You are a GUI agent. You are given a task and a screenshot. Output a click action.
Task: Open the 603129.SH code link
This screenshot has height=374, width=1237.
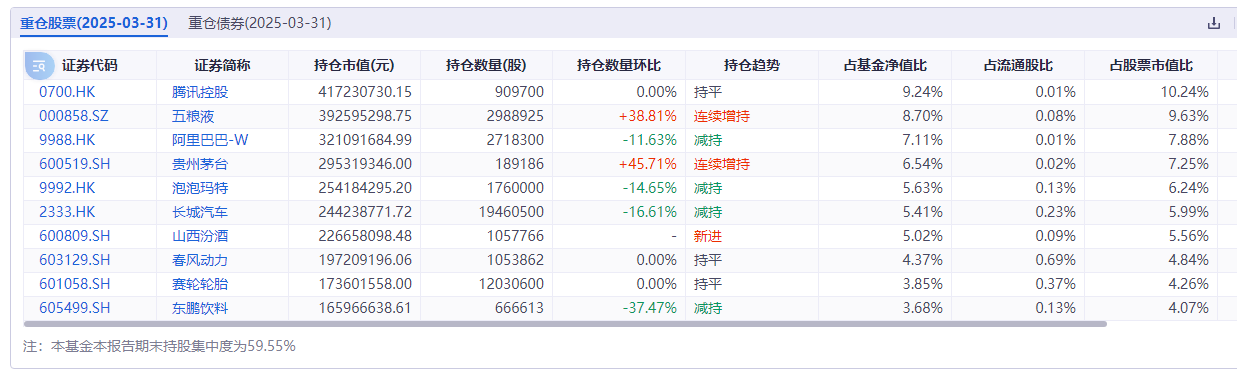[x=75, y=260]
